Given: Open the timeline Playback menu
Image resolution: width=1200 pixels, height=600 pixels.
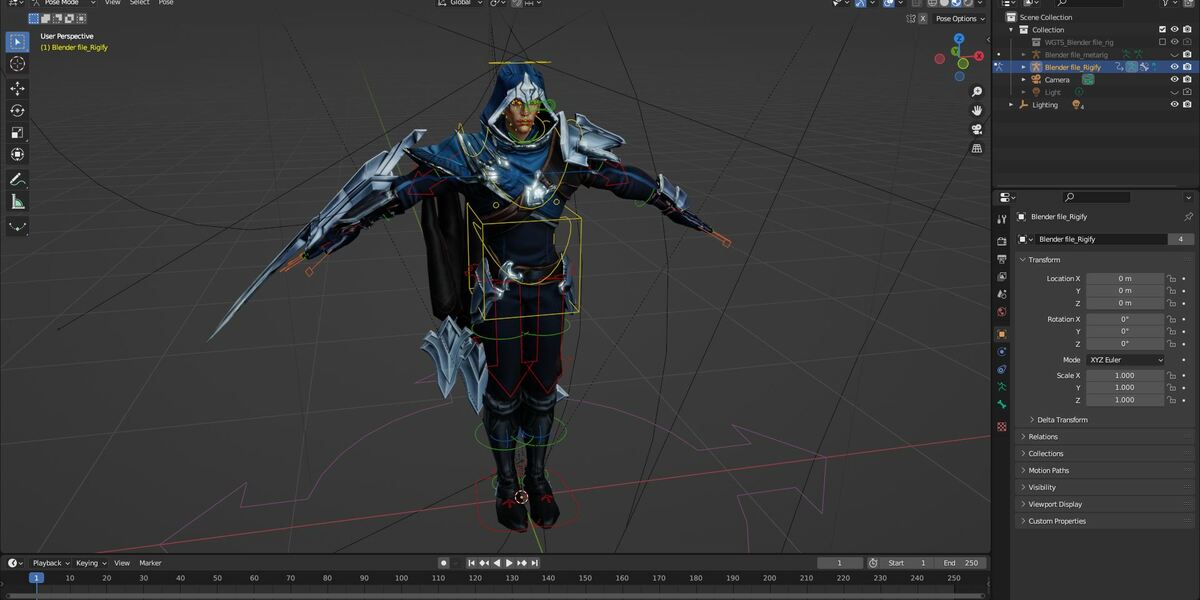Looking at the screenshot, I should click(x=51, y=563).
